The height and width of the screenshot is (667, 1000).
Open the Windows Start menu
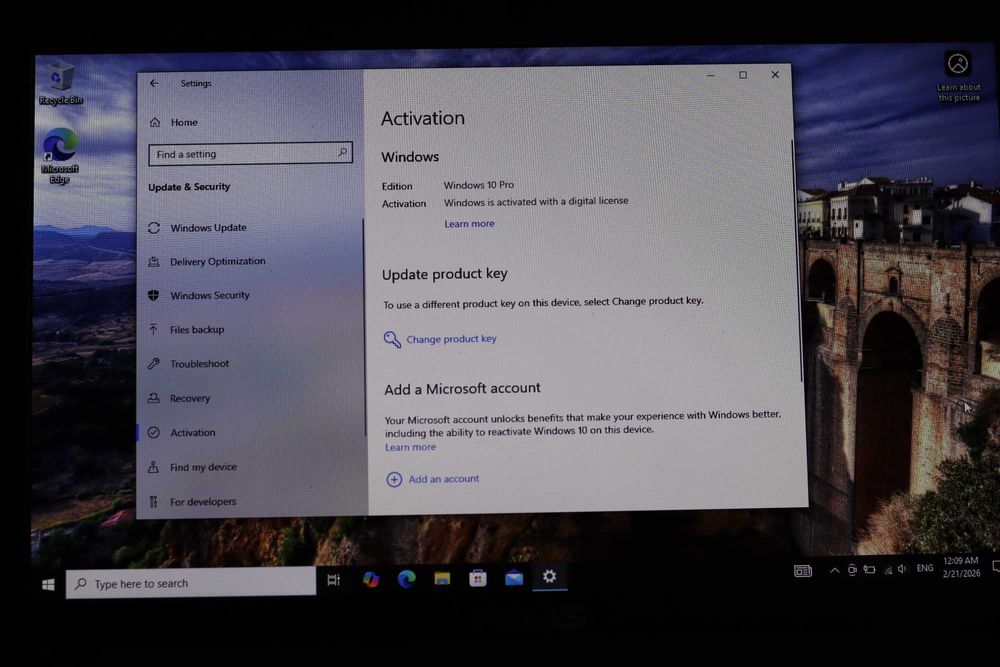48,584
